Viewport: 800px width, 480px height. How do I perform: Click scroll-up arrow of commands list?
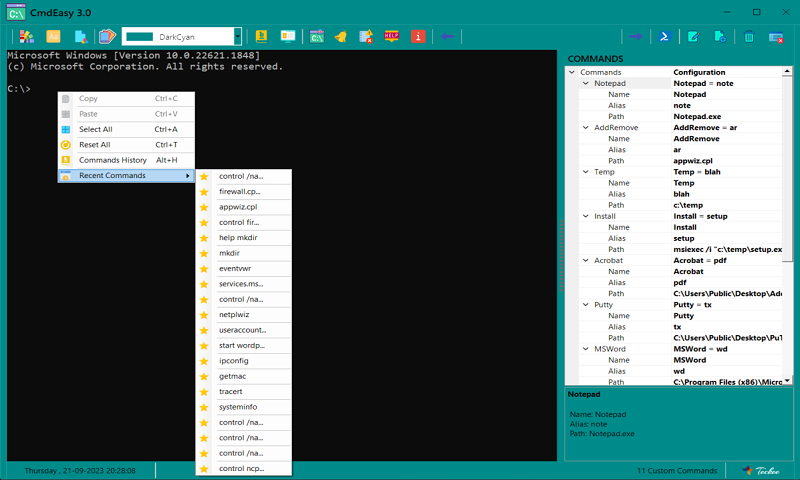[x=787, y=71]
